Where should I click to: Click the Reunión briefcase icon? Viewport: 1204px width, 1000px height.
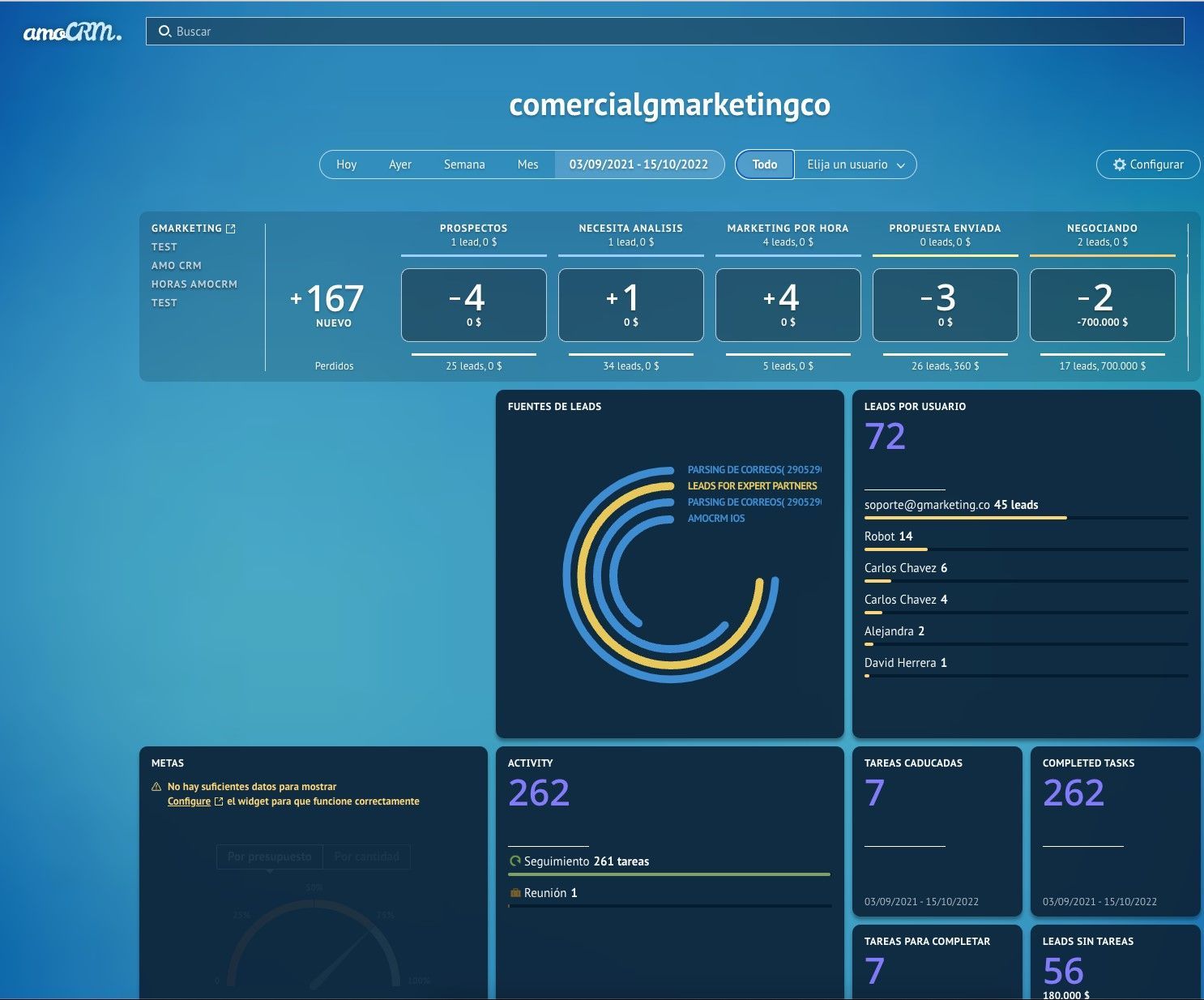514,893
